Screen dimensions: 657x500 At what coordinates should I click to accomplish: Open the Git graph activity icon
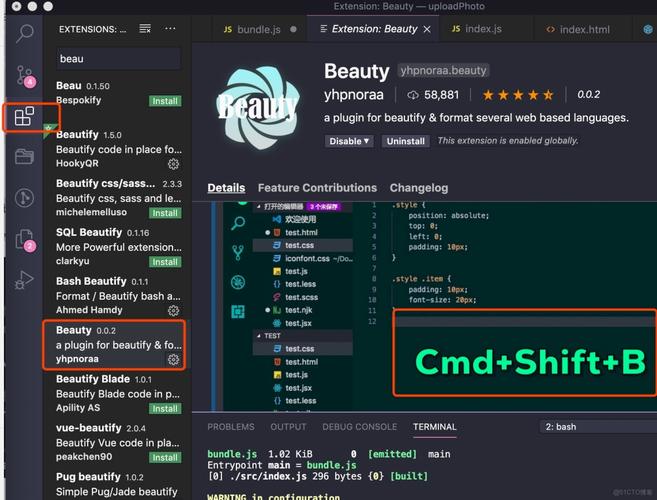tap(24, 197)
